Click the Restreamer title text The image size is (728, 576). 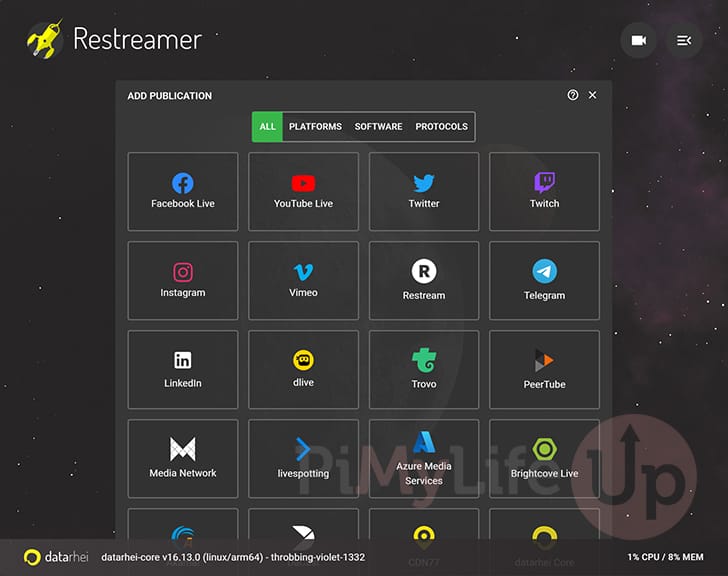[x=137, y=39]
